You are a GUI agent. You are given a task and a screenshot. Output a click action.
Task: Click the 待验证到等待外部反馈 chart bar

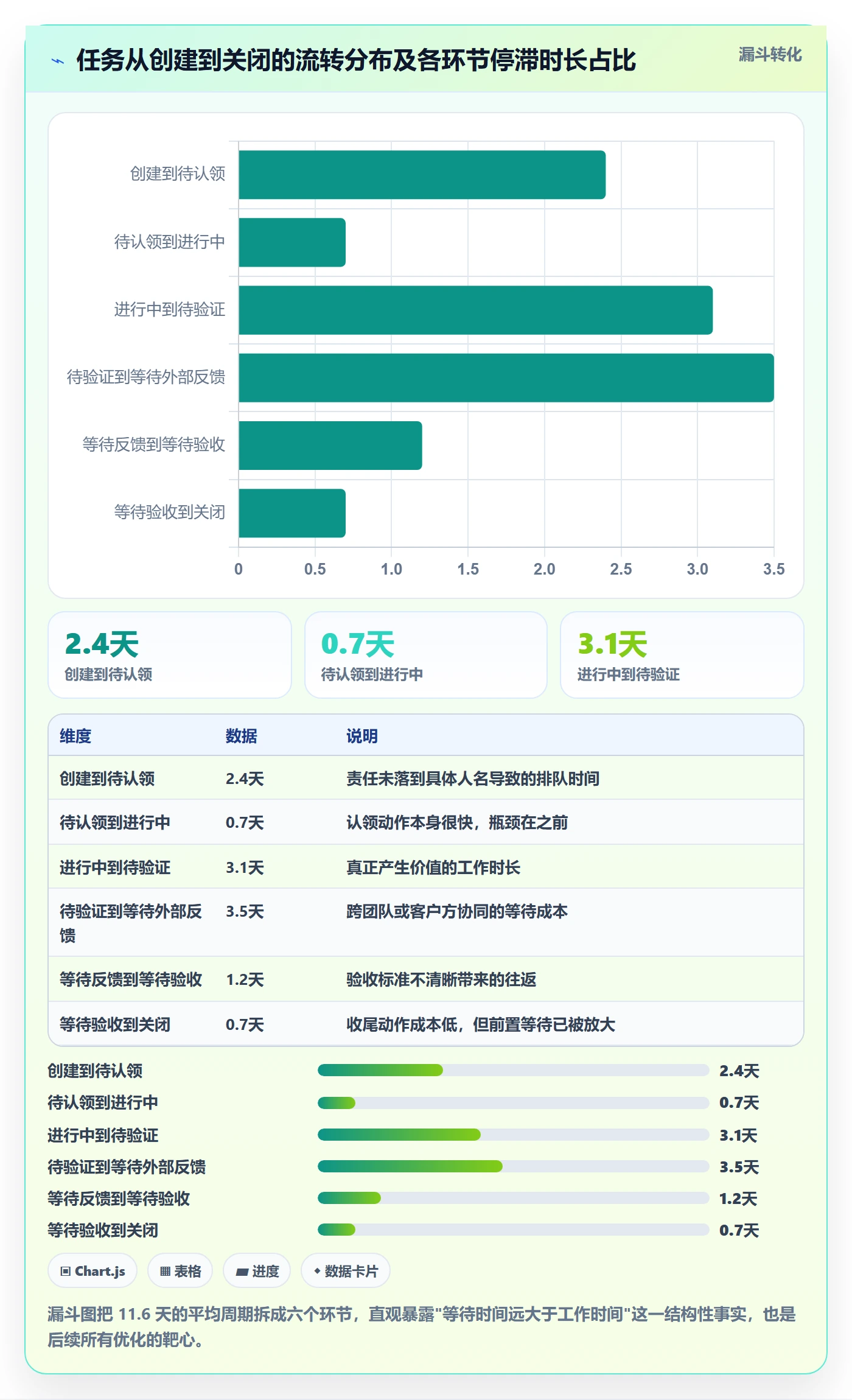pyautogui.click(x=506, y=377)
